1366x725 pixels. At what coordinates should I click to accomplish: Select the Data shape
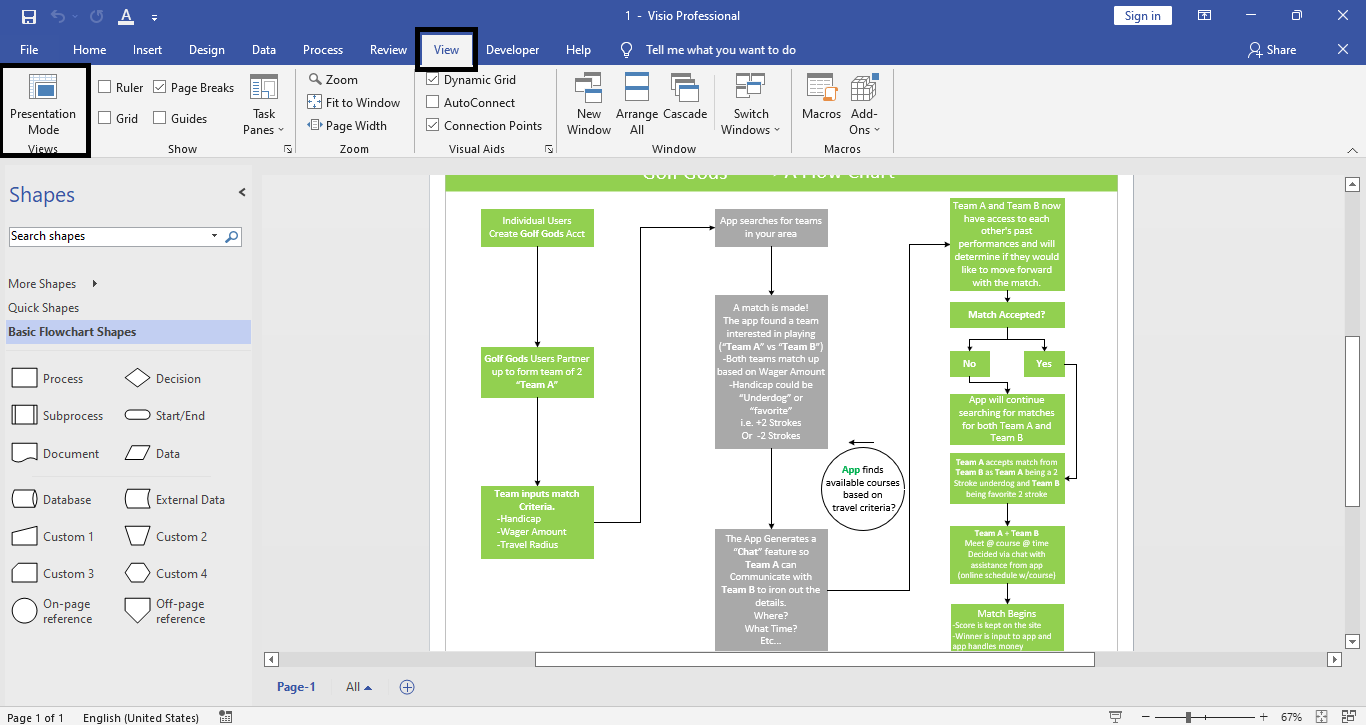tap(153, 454)
